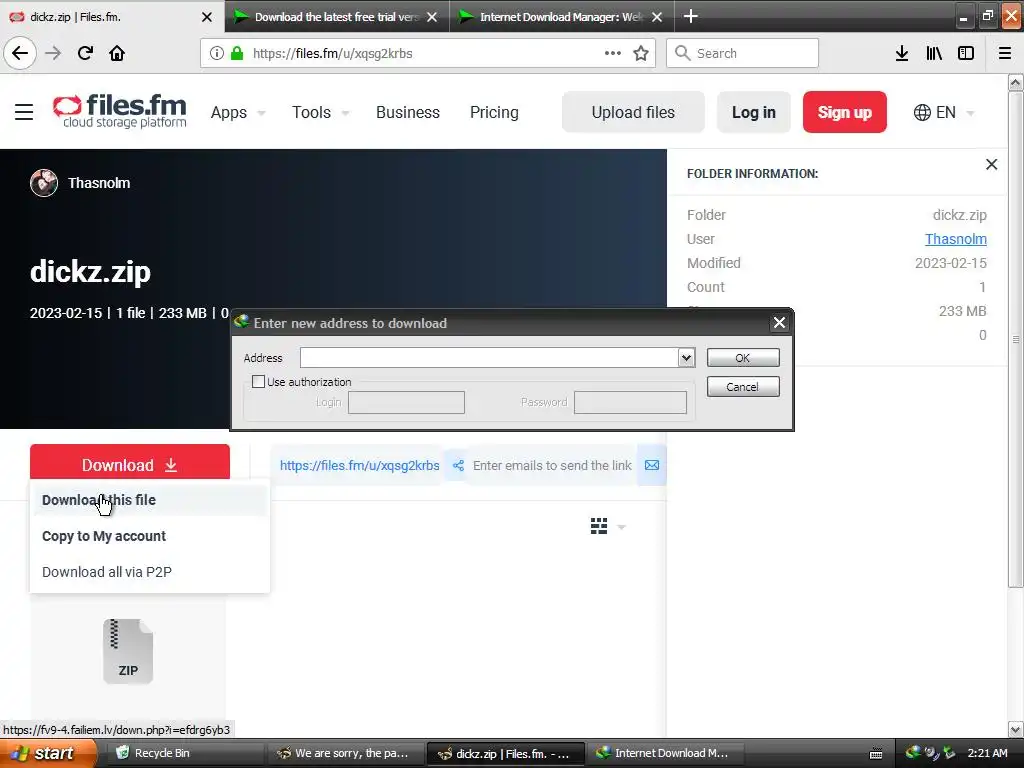Image resolution: width=1024 pixels, height=768 pixels.
Task: Open the Business nav item
Action: [408, 112]
